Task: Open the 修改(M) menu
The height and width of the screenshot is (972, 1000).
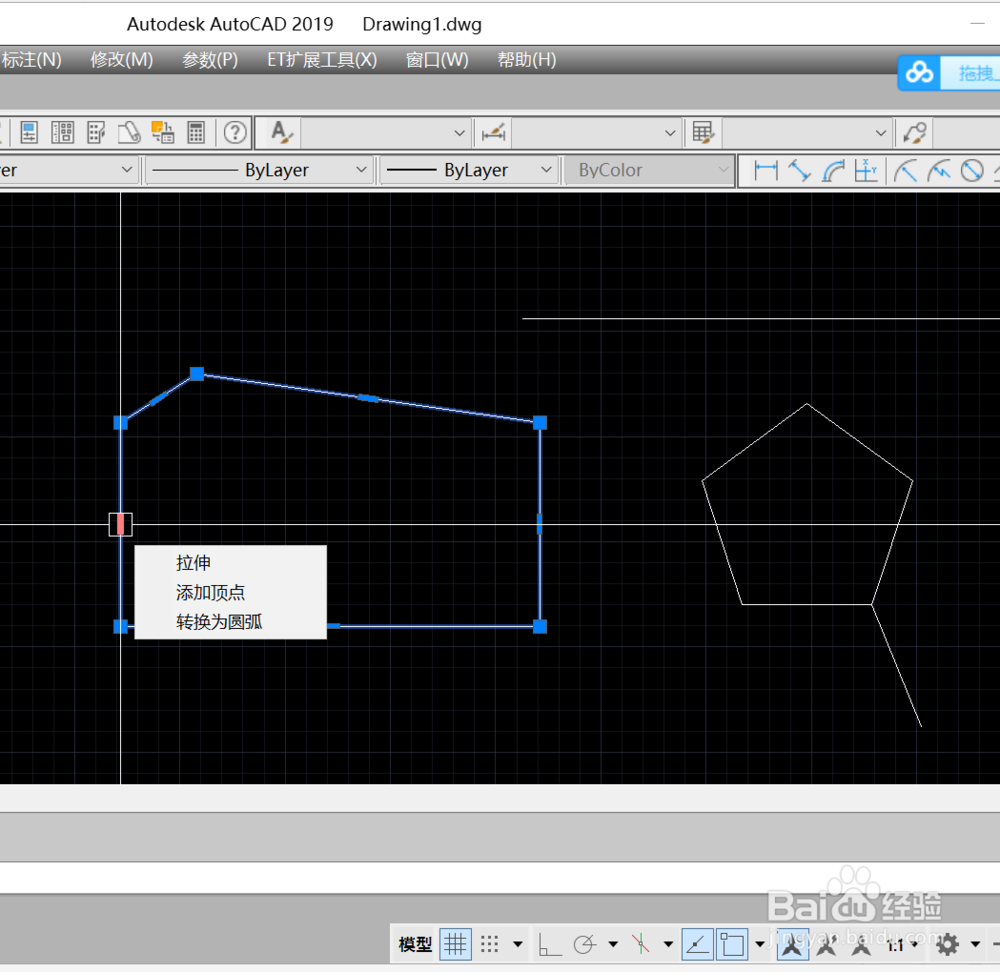Action: click(122, 60)
